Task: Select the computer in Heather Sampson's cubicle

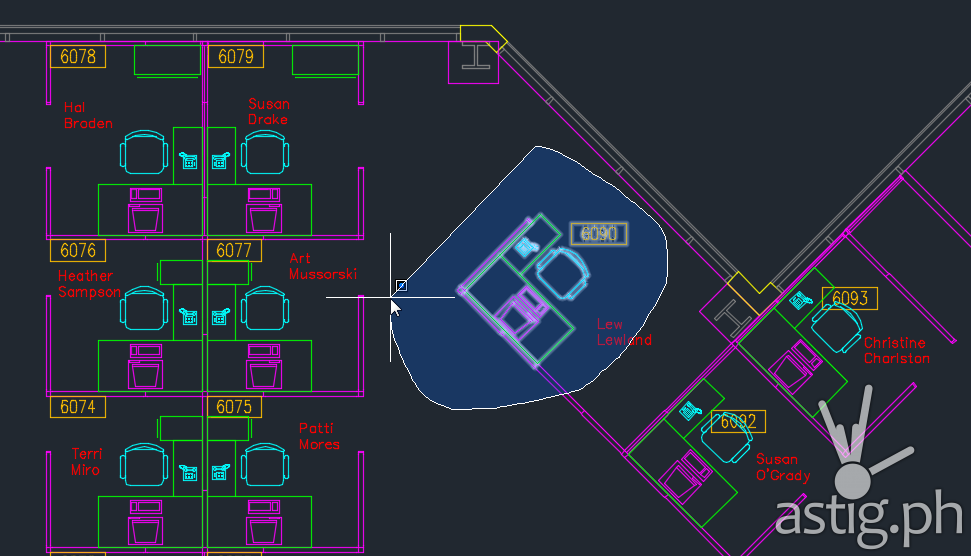Action: pyautogui.click(x=146, y=367)
